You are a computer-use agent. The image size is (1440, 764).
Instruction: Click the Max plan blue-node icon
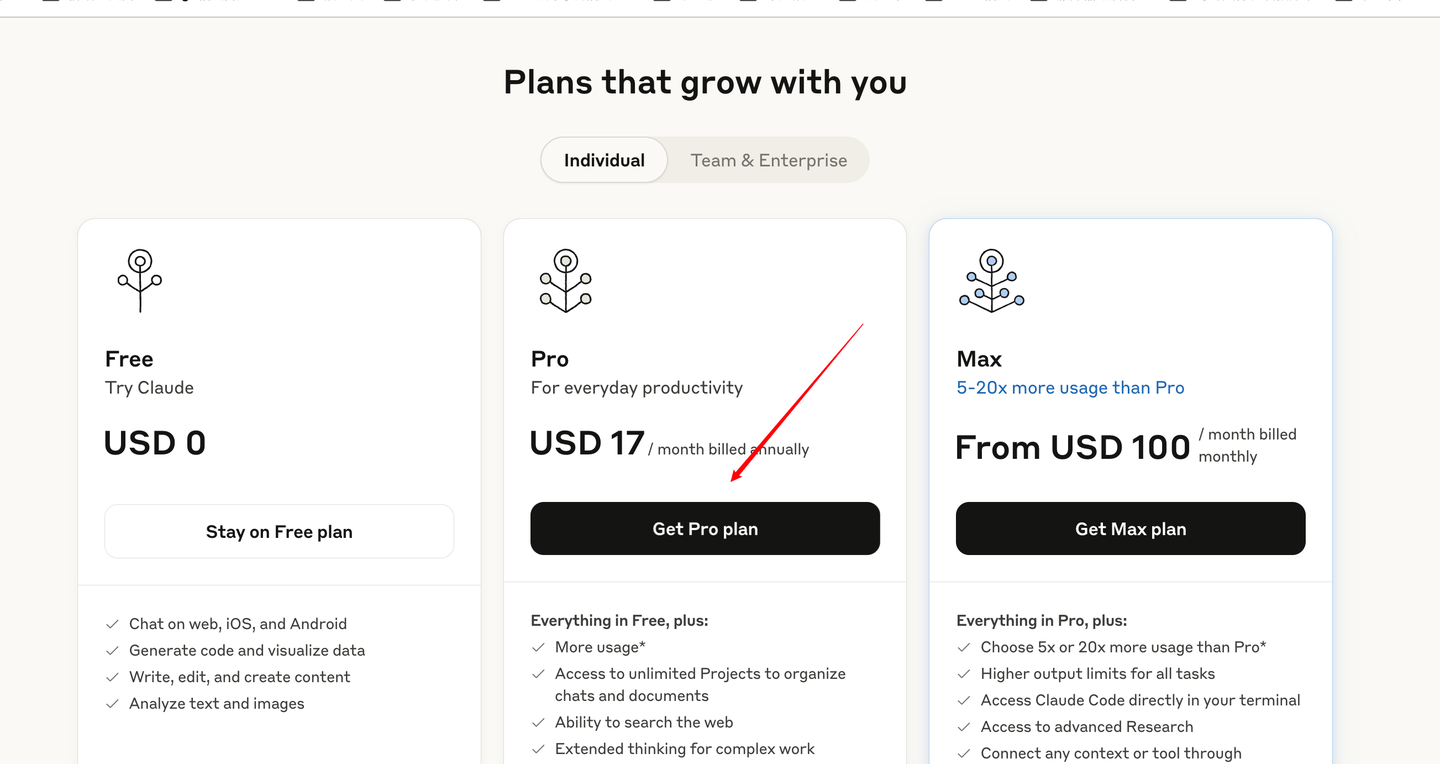(991, 280)
